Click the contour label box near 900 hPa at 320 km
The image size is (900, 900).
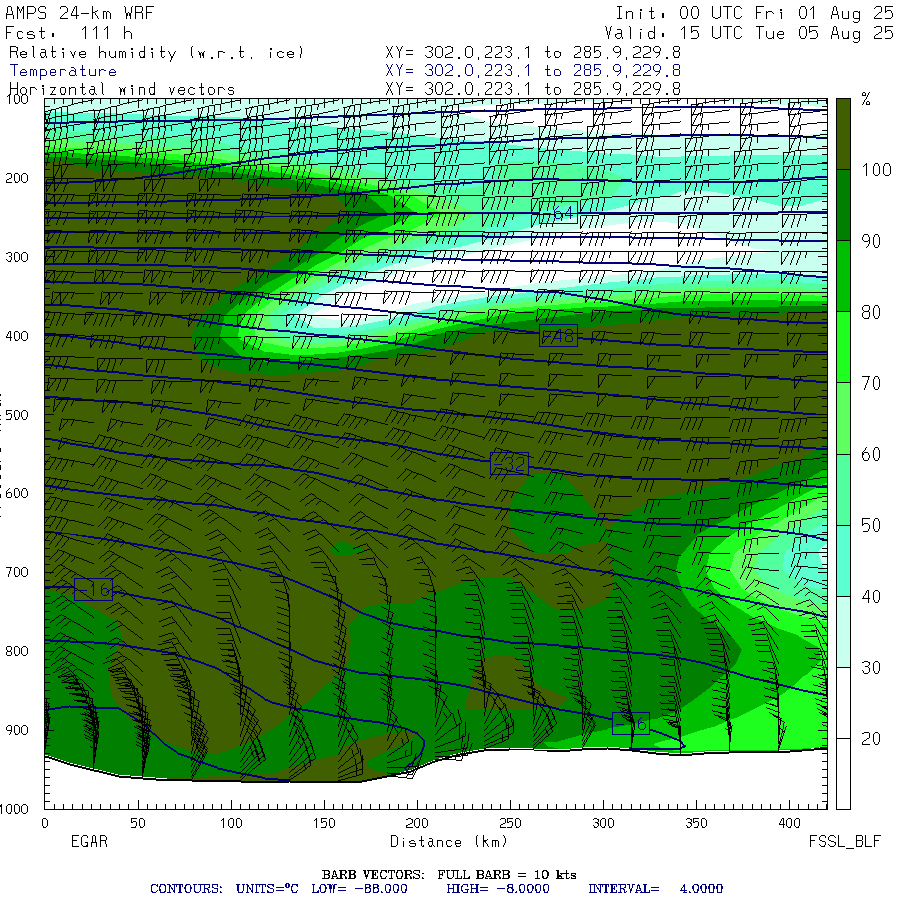point(631,724)
